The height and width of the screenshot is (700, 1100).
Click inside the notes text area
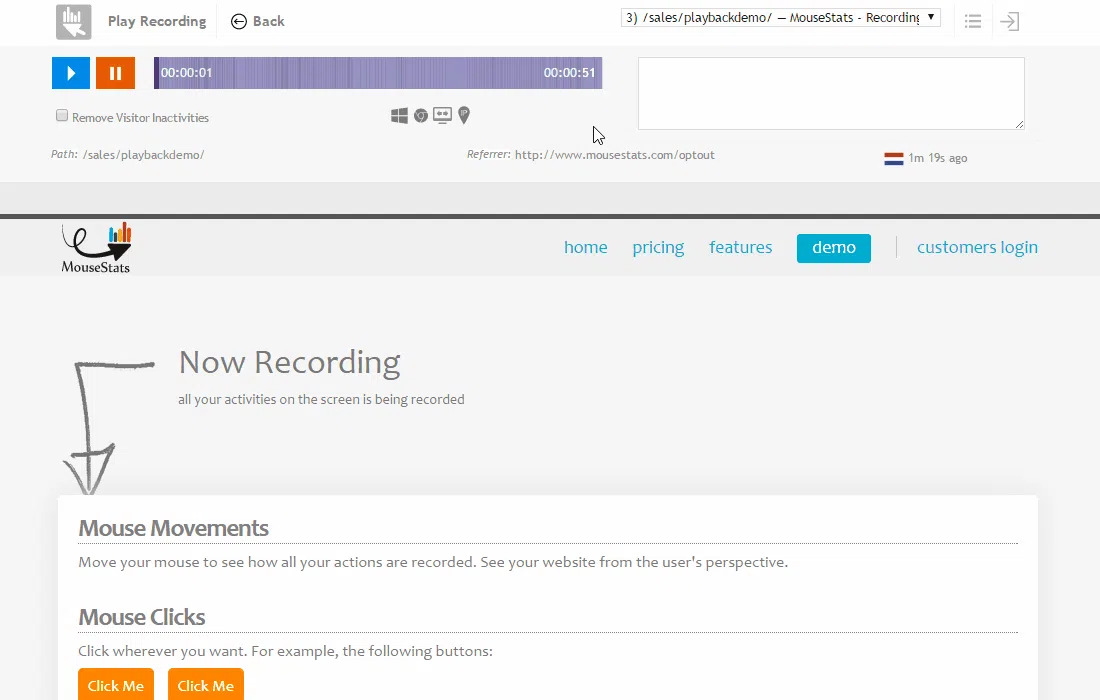[x=831, y=93]
